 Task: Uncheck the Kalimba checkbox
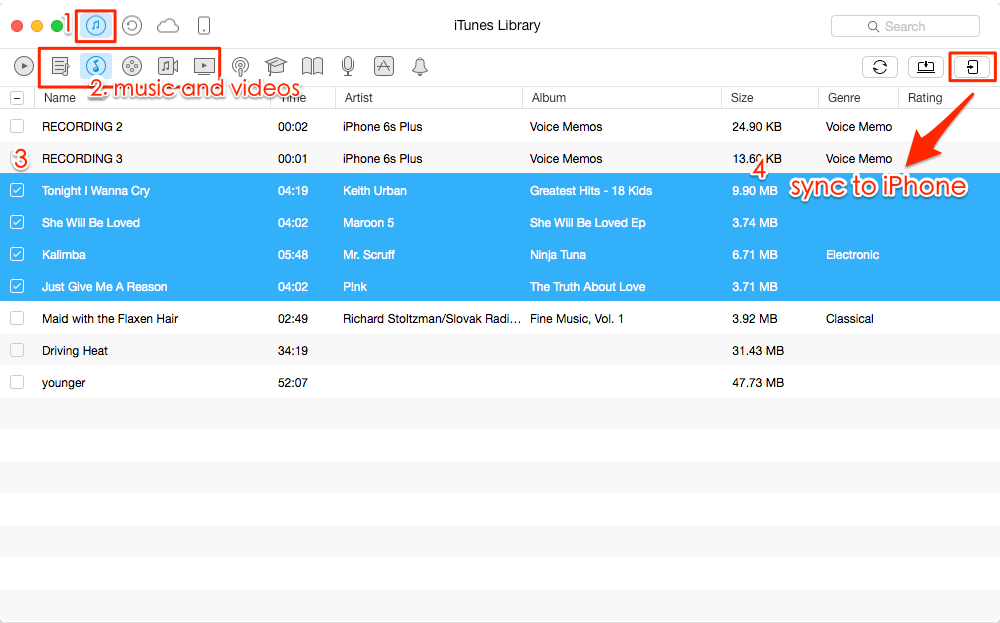tap(17, 254)
